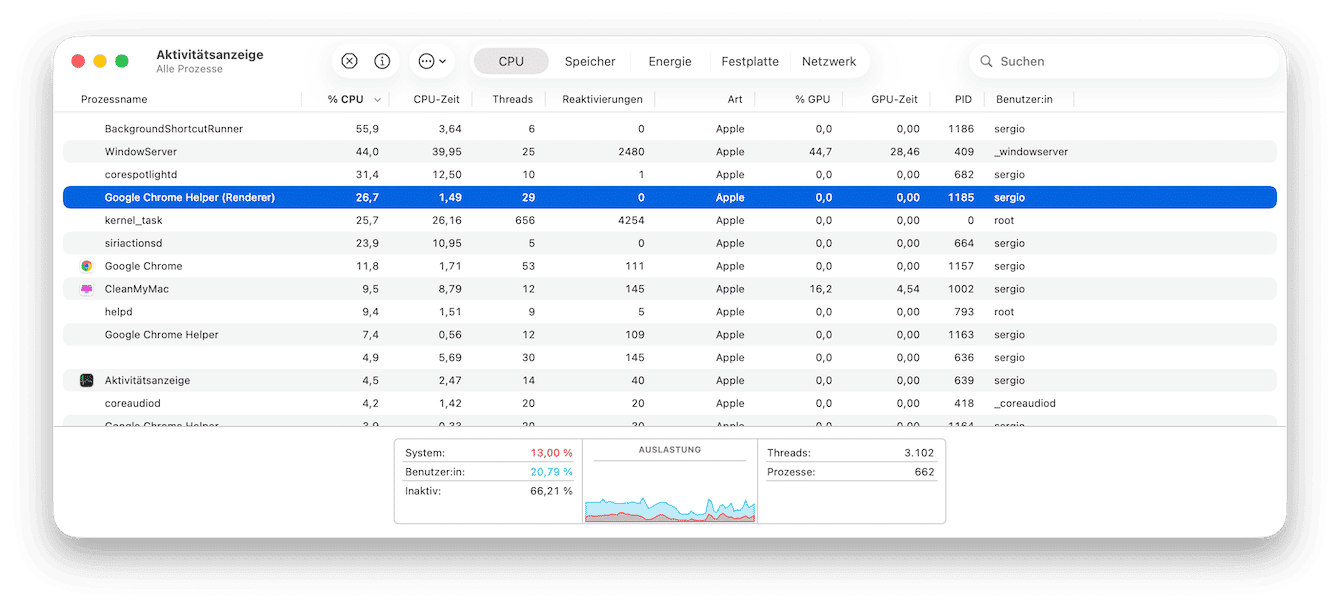
Task: Sort by the GPU-Zeit column header
Action: 894,100
